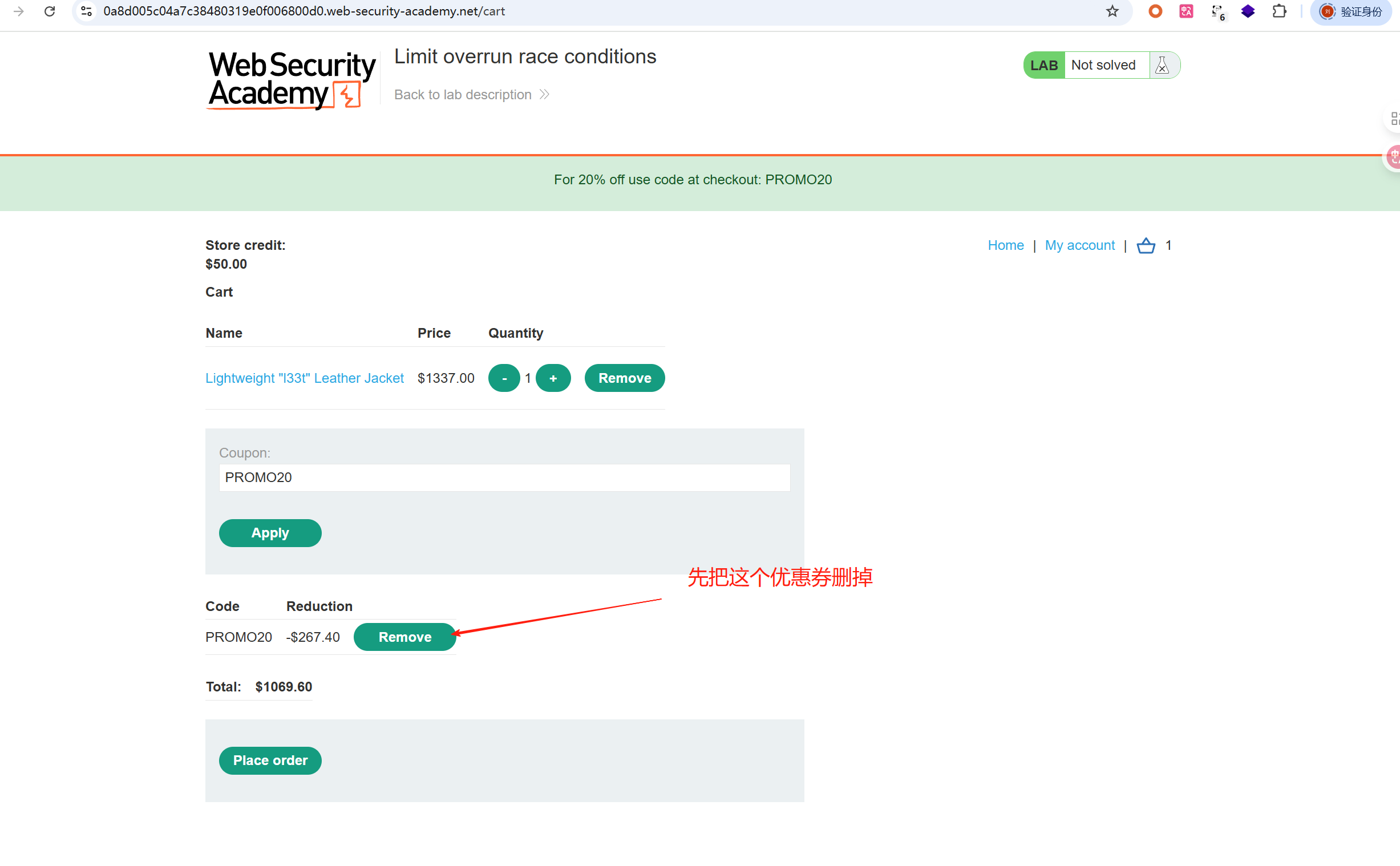Click the lab flask status icon
The image size is (1400, 866).
click(1162, 65)
